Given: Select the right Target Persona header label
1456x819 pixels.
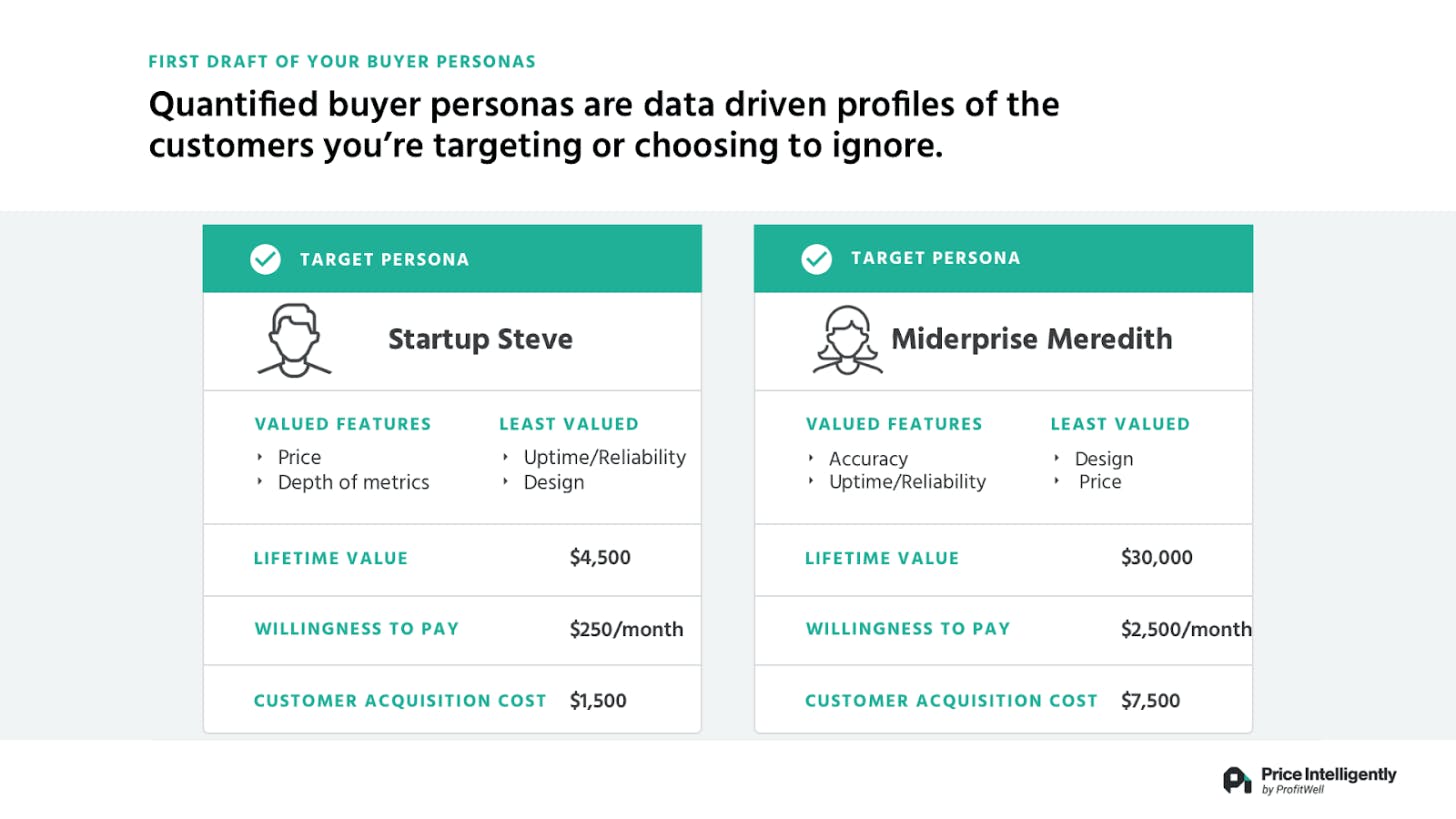Looking at the screenshot, I should 936,258.
